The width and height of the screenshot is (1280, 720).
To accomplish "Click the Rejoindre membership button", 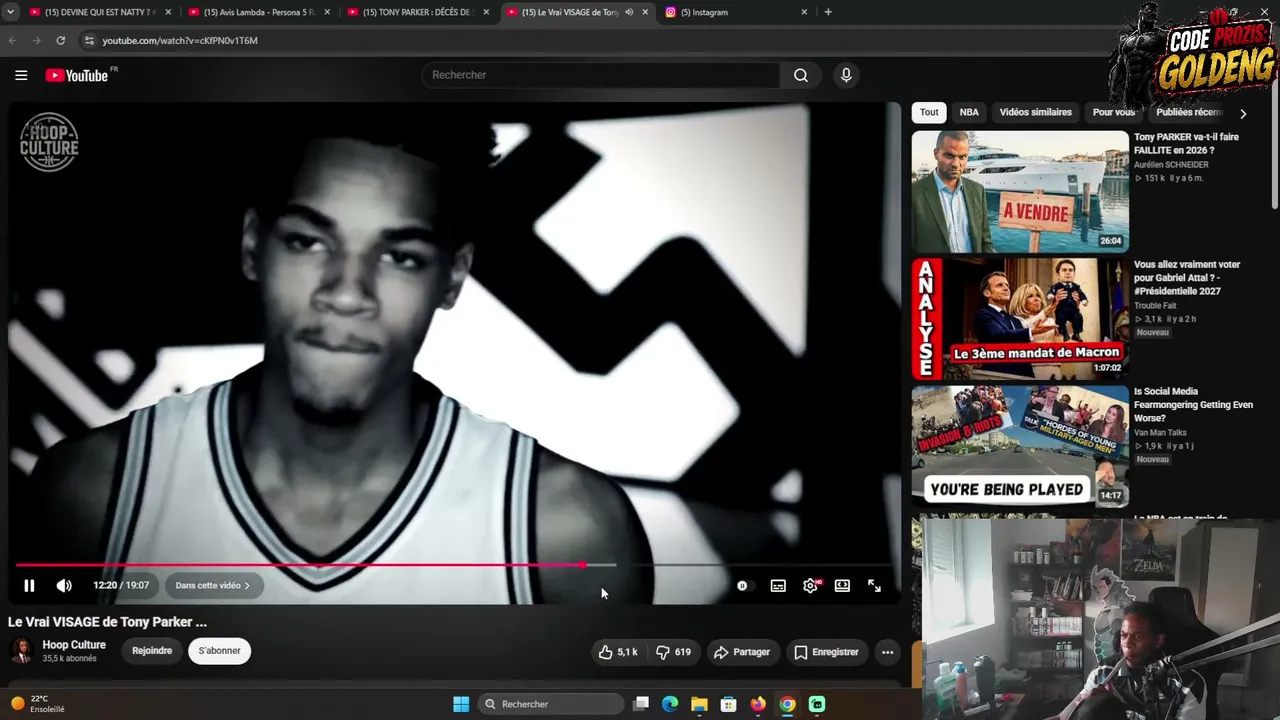I will [x=152, y=651].
